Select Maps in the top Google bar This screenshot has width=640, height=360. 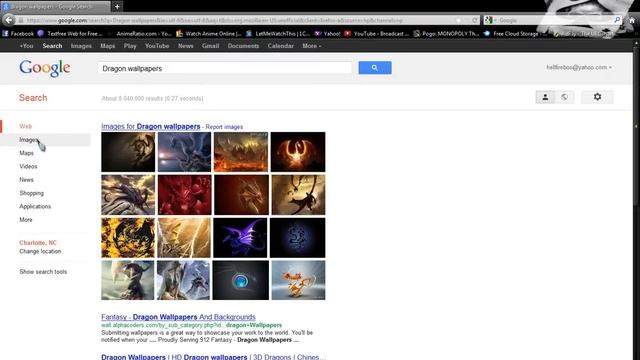[x=108, y=46]
